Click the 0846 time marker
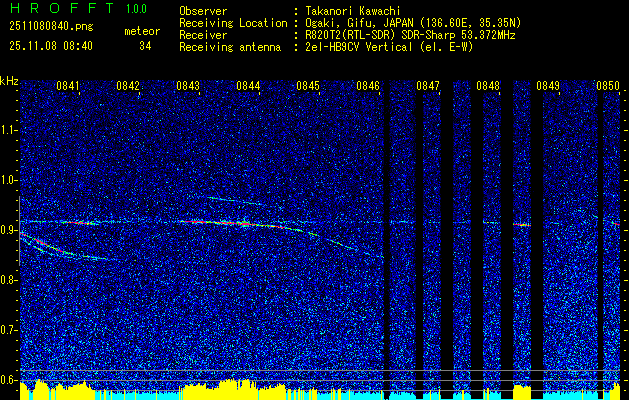 coord(368,85)
